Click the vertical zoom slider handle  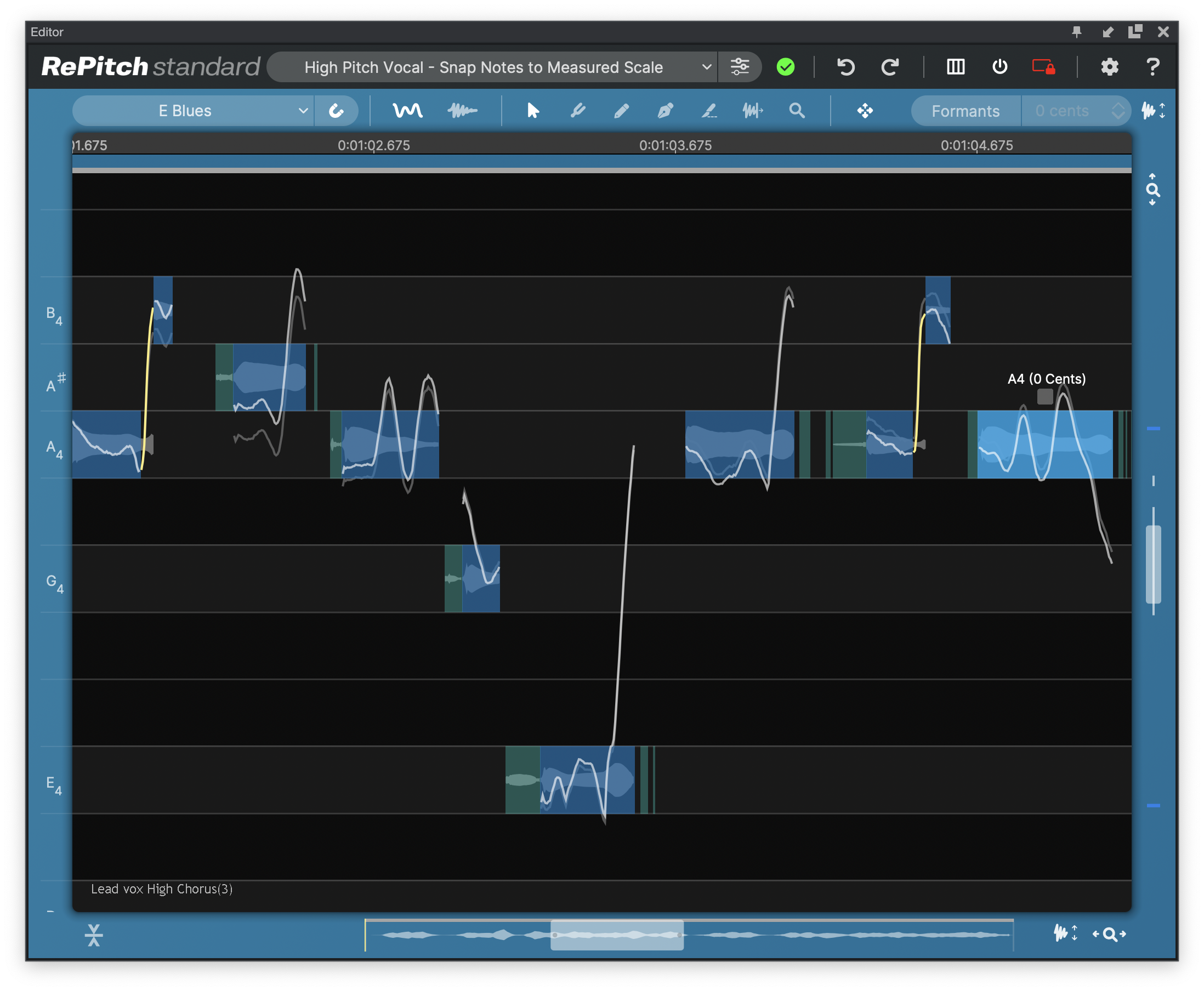click(x=1153, y=564)
